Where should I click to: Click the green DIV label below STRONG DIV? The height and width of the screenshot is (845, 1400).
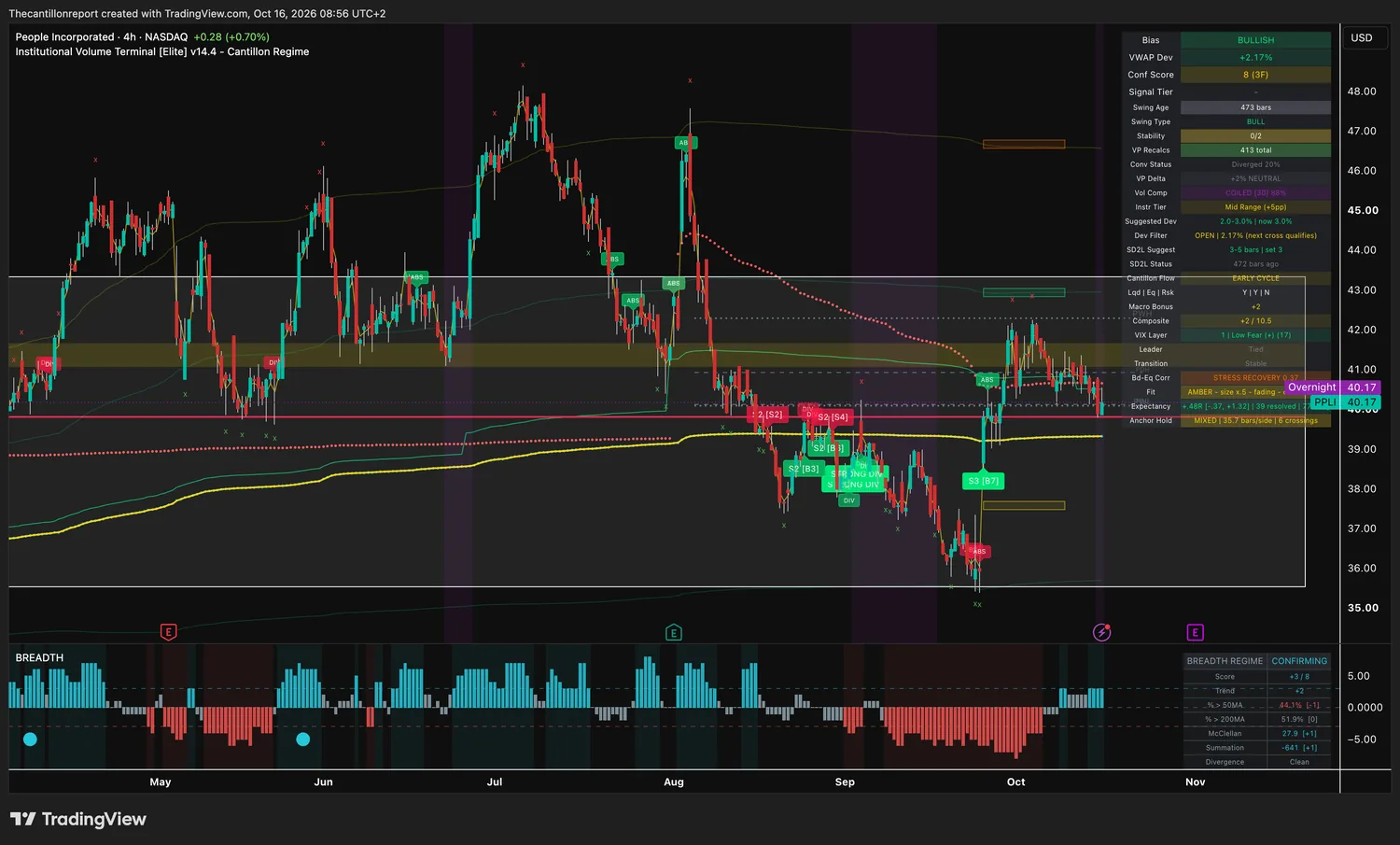[848, 500]
